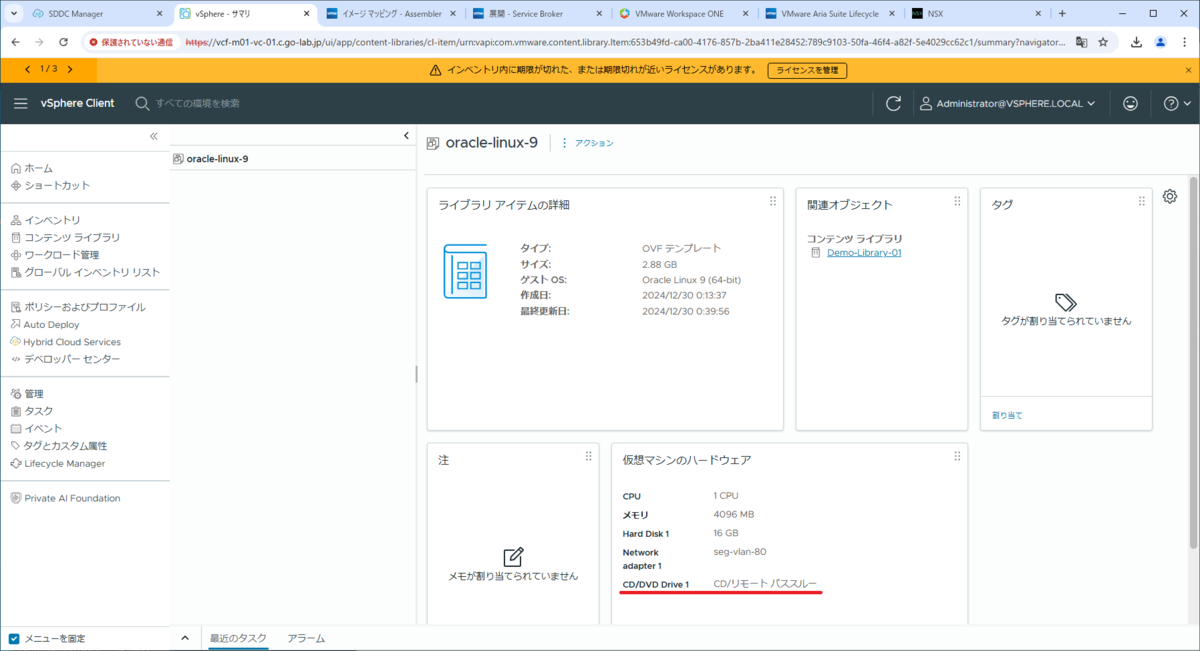Open タグとカスタム属性
Viewport: 1200px width, 651px height.
point(58,446)
